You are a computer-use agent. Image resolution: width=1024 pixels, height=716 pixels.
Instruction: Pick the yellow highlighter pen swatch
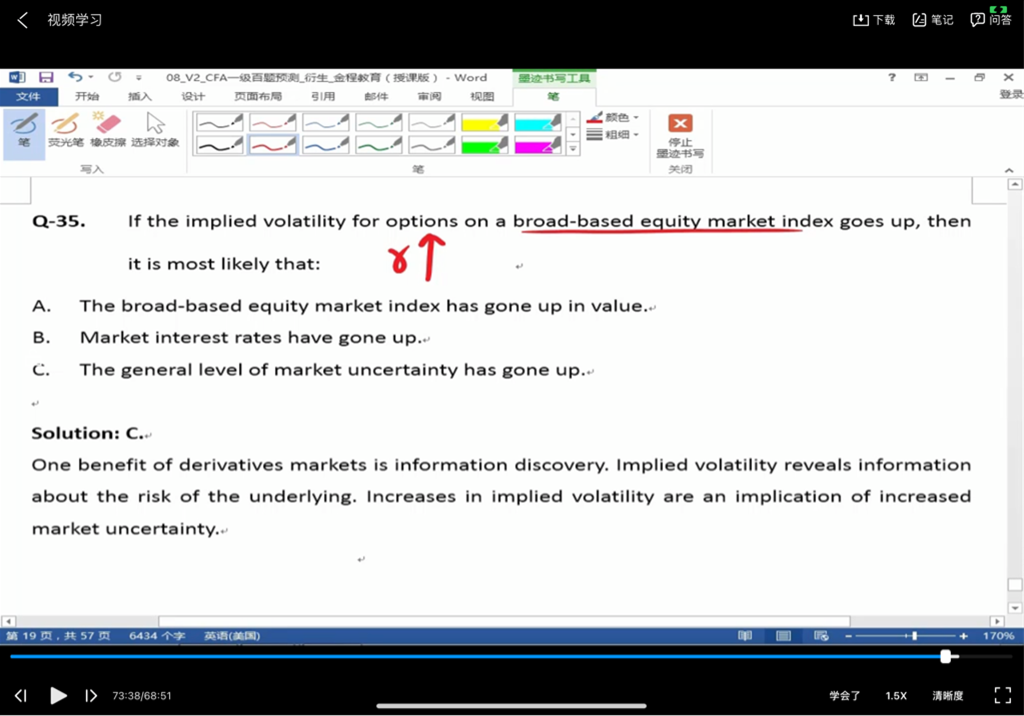coord(485,122)
